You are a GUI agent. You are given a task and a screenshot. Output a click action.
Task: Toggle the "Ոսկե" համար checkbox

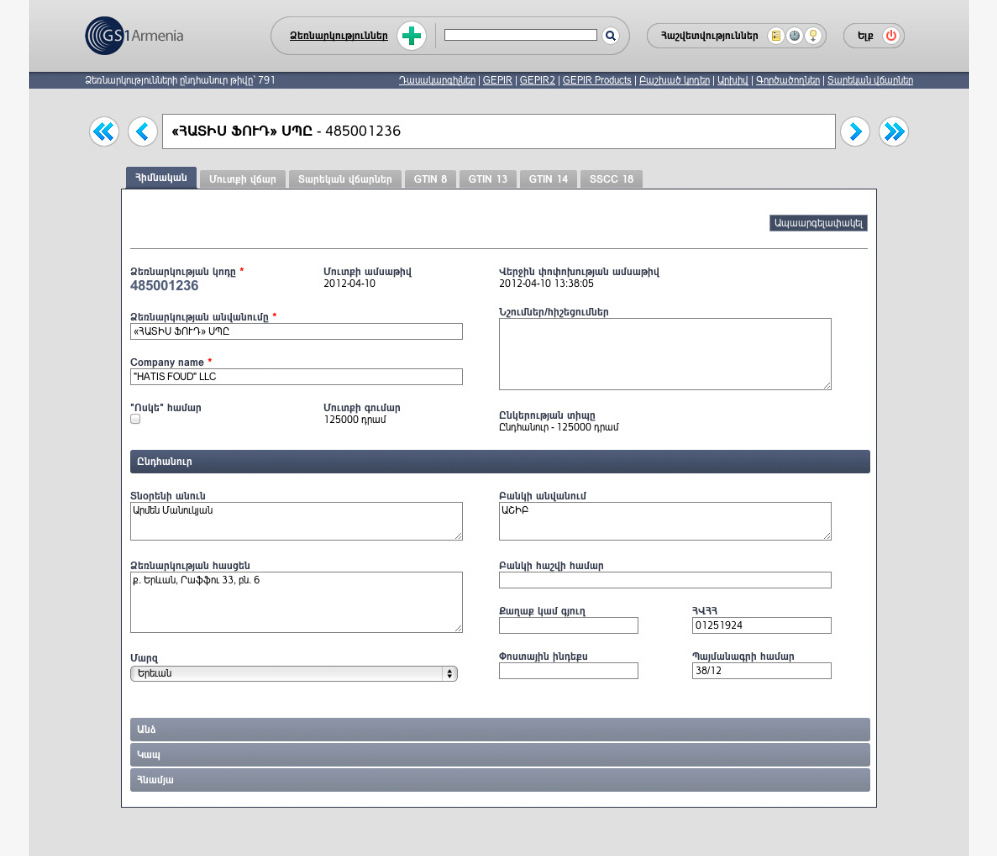135,419
